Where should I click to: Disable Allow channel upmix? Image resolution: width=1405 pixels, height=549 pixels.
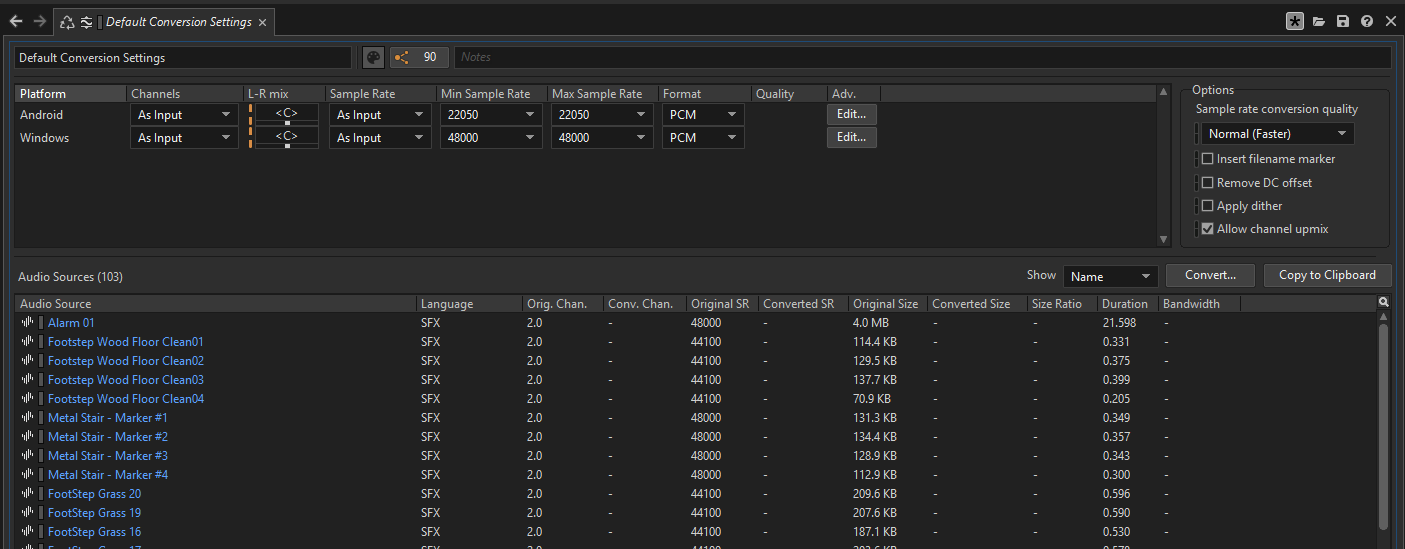pyautogui.click(x=1208, y=229)
